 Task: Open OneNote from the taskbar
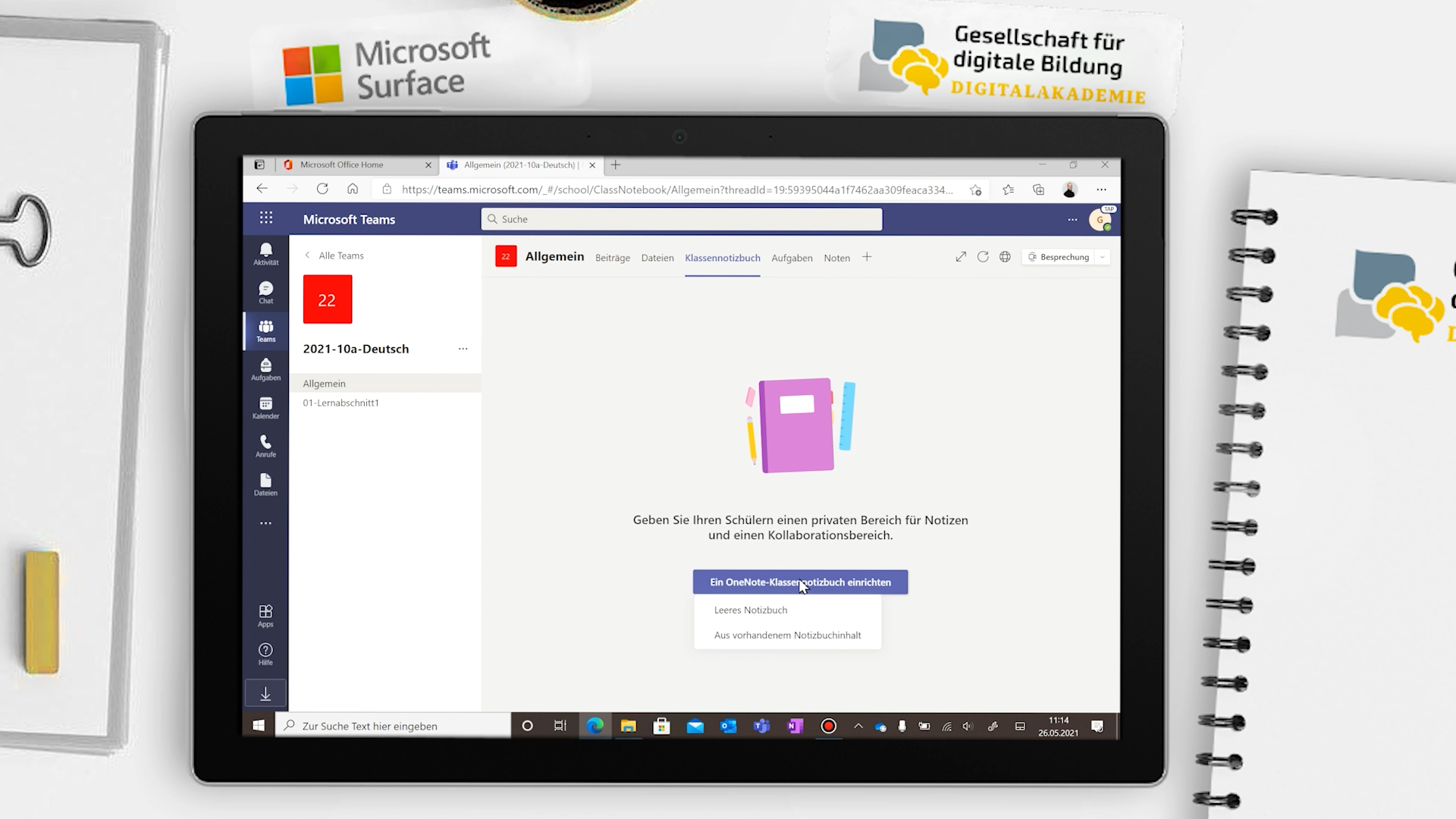795,726
